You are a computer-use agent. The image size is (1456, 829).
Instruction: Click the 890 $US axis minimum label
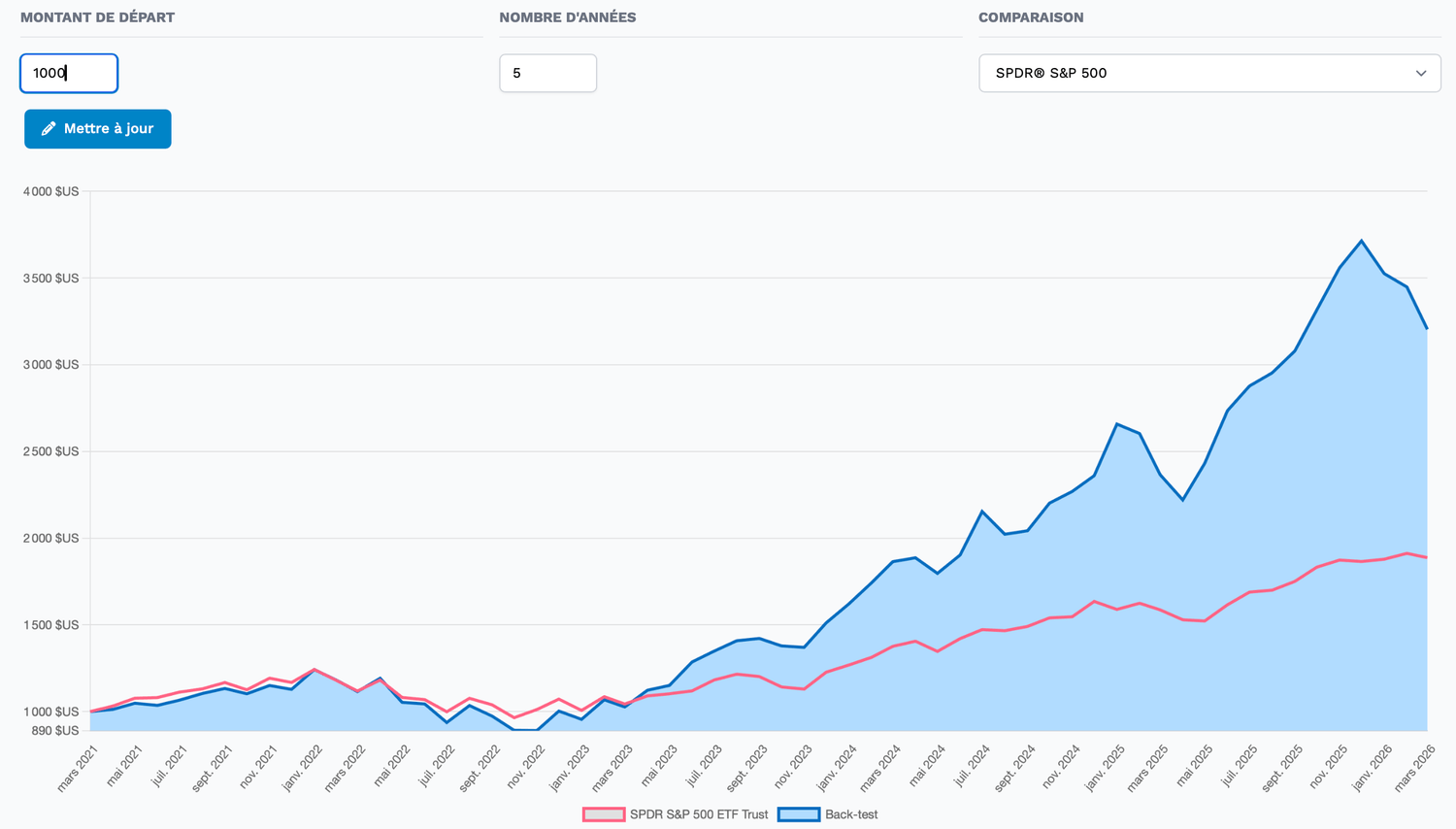point(55,731)
